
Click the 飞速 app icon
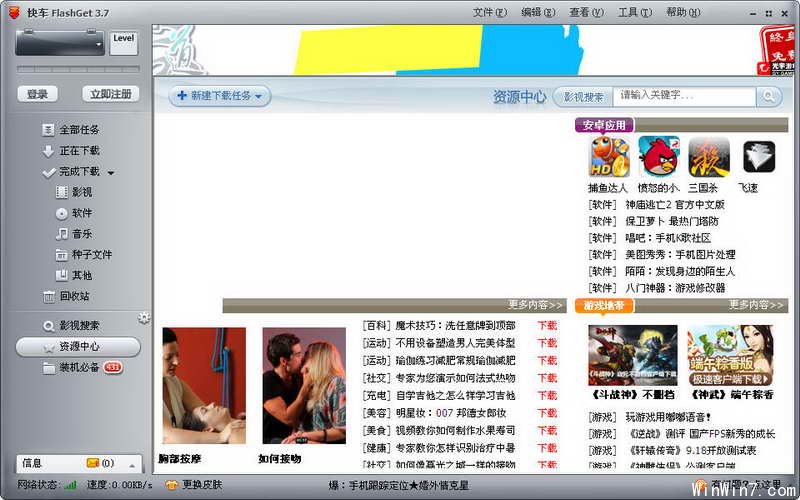click(x=758, y=157)
